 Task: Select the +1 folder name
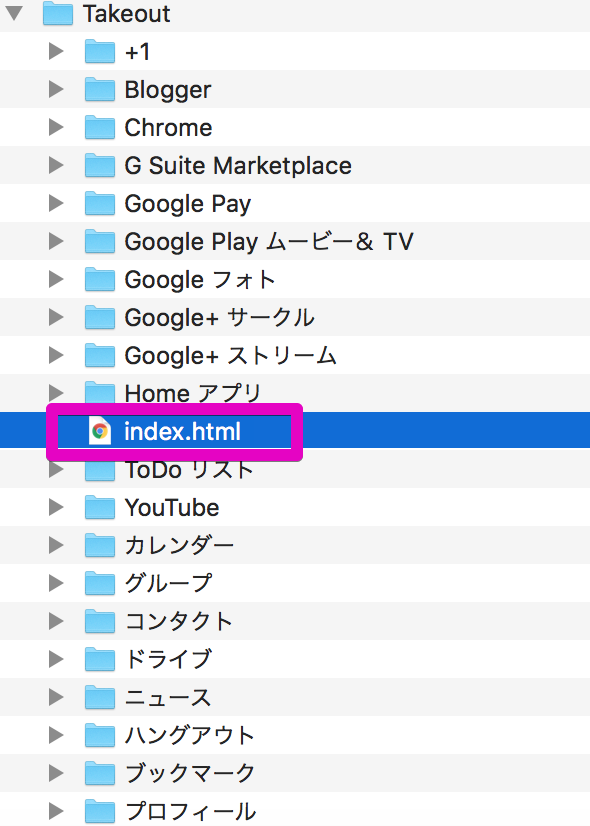(137, 52)
